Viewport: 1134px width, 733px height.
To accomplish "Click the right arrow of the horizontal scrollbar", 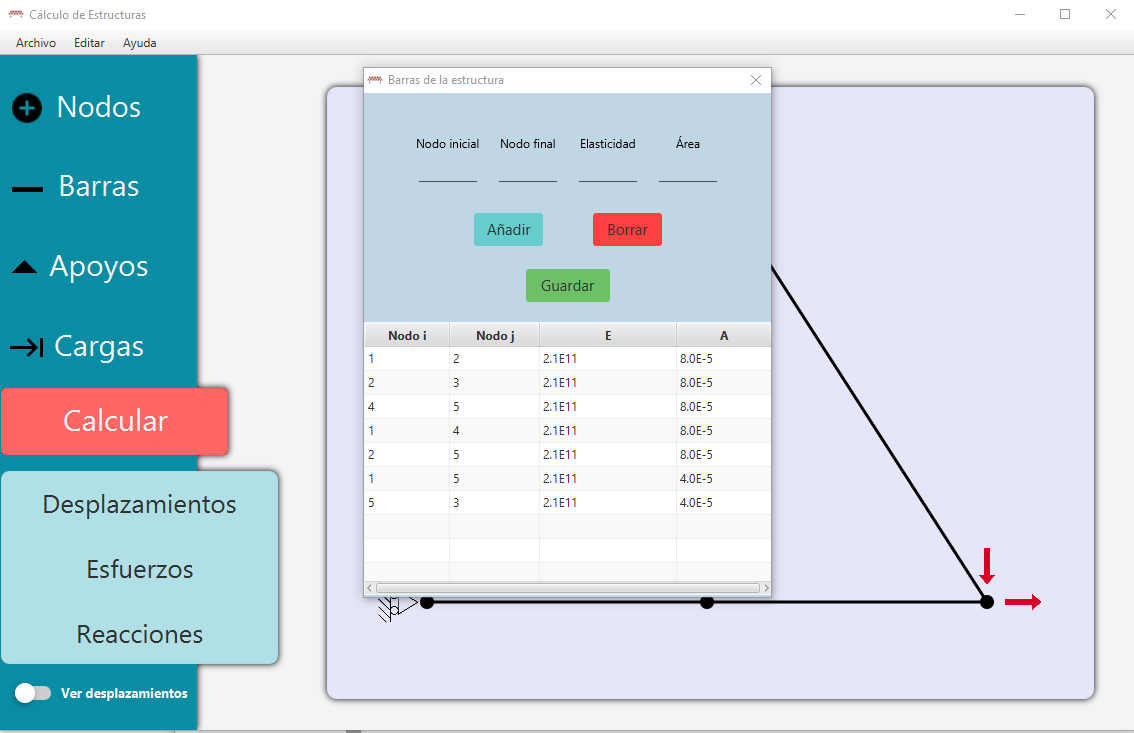I will click(x=765, y=588).
